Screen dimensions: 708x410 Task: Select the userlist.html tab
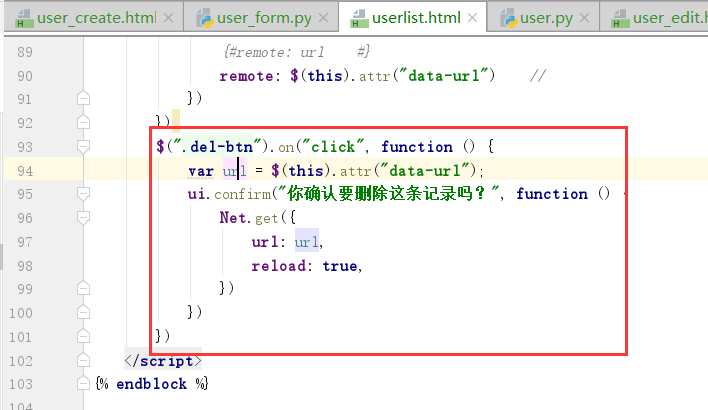[x=413, y=18]
